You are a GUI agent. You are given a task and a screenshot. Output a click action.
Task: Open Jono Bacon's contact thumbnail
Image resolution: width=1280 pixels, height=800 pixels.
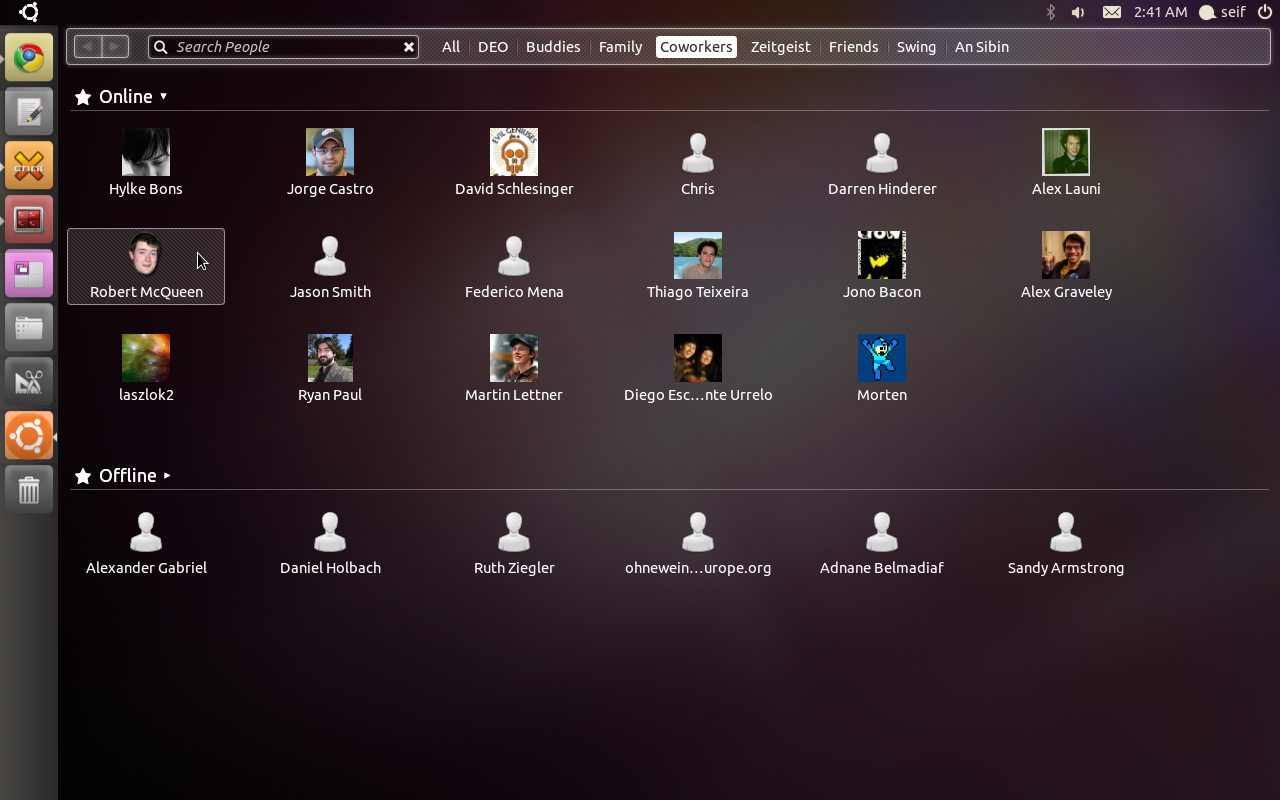[881, 255]
